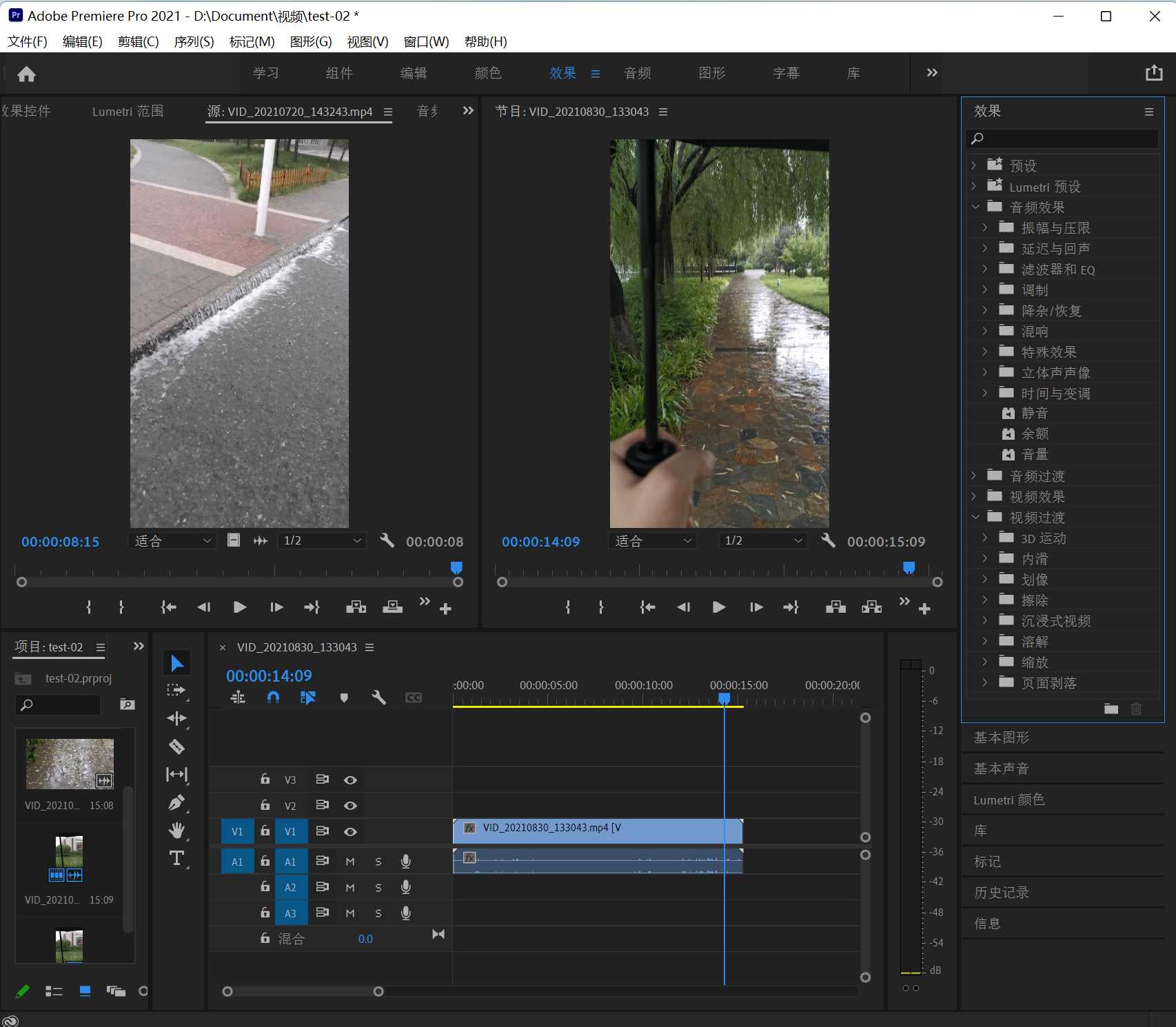Select the Type tool
1176x1027 pixels.
click(x=176, y=858)
